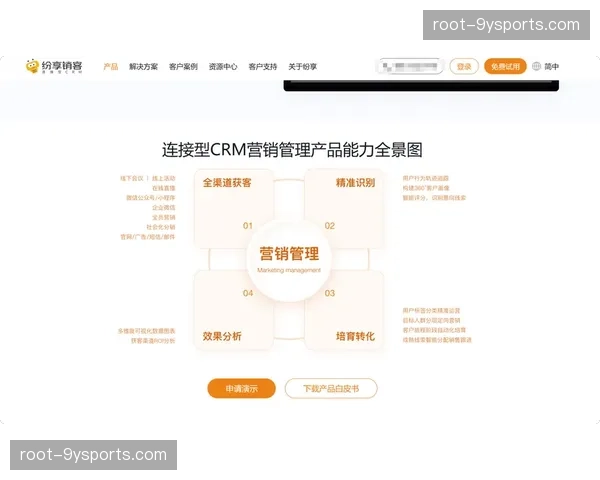Click the 01 step number

[248, 226]
